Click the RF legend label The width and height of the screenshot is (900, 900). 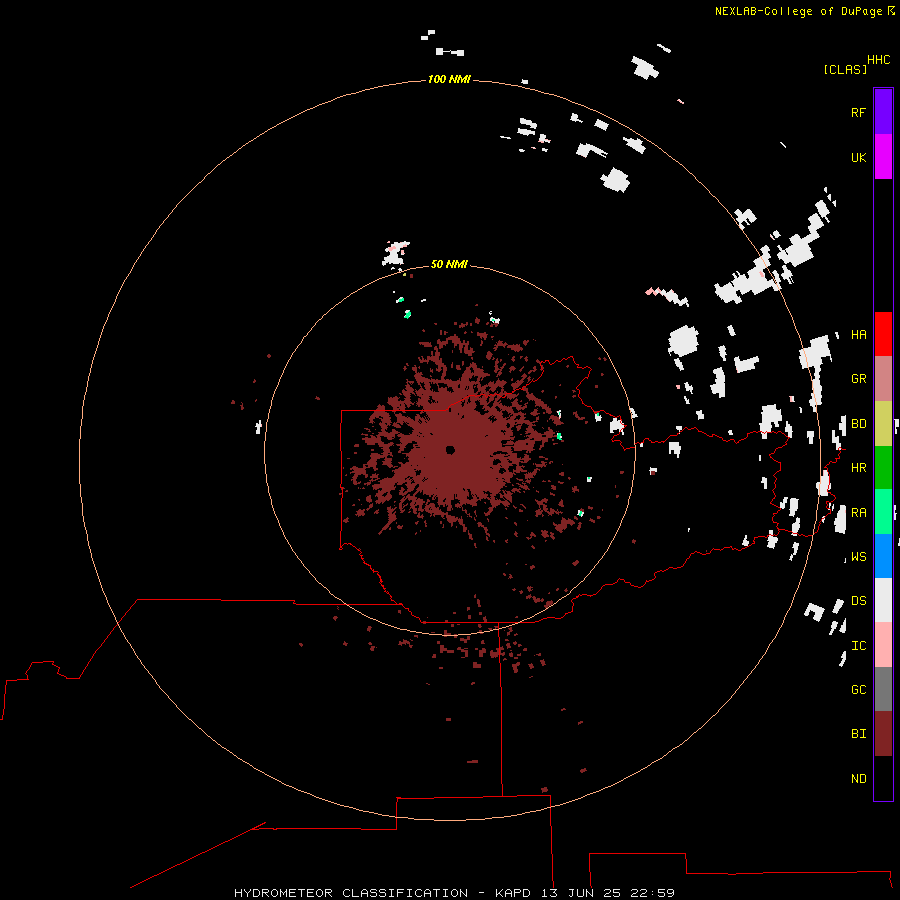coord(858,112)
